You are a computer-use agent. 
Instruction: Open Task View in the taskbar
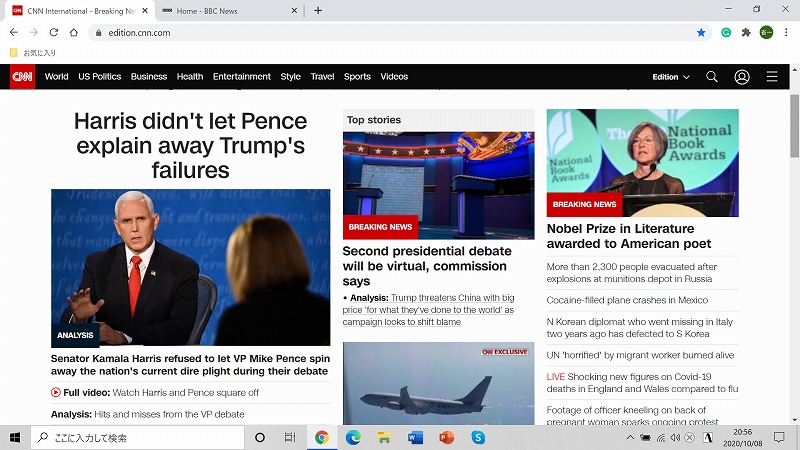click(x=290, y=437)
